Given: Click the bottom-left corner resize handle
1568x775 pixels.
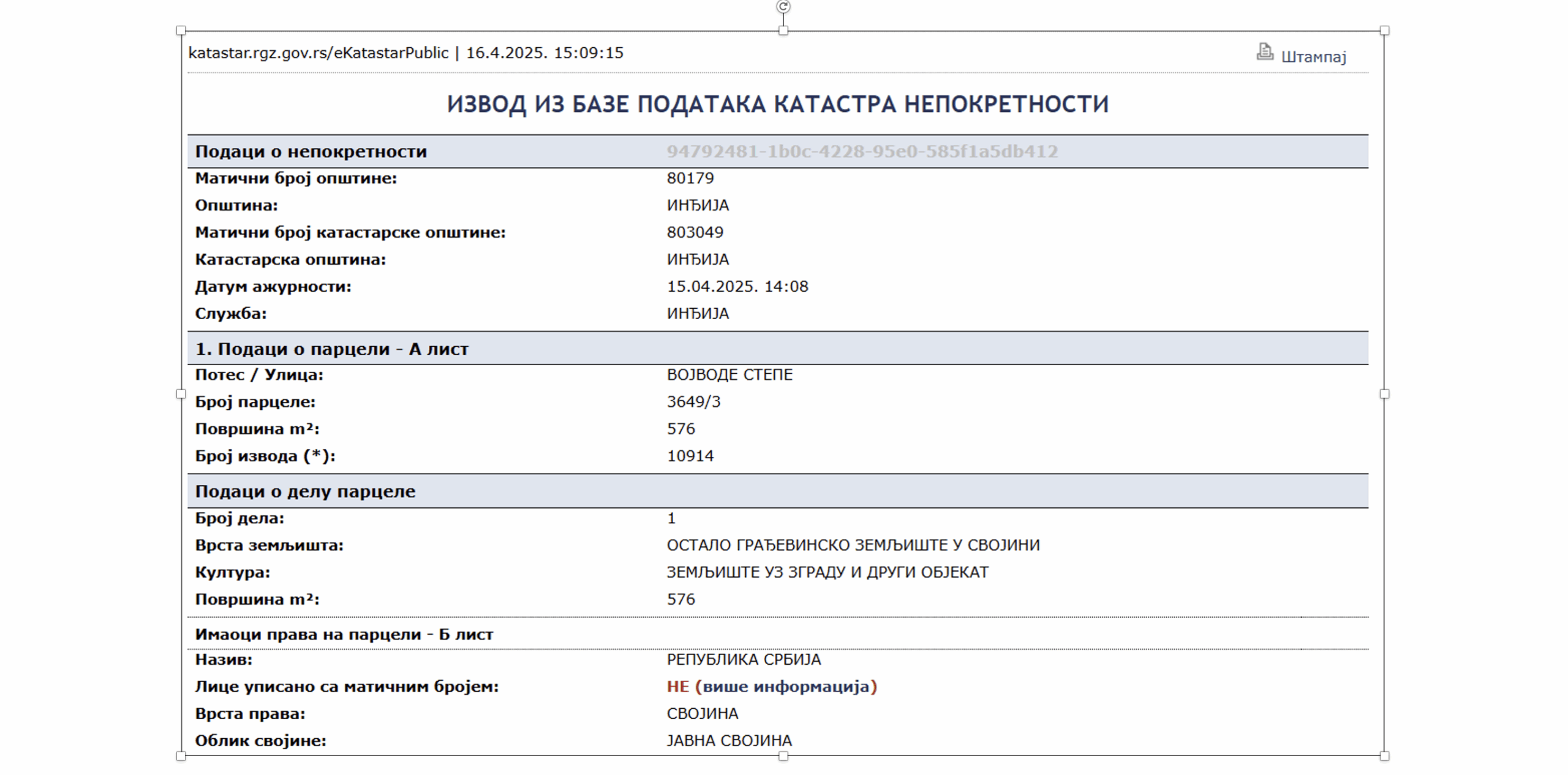Looking at the screenshot, I should 181,756.
